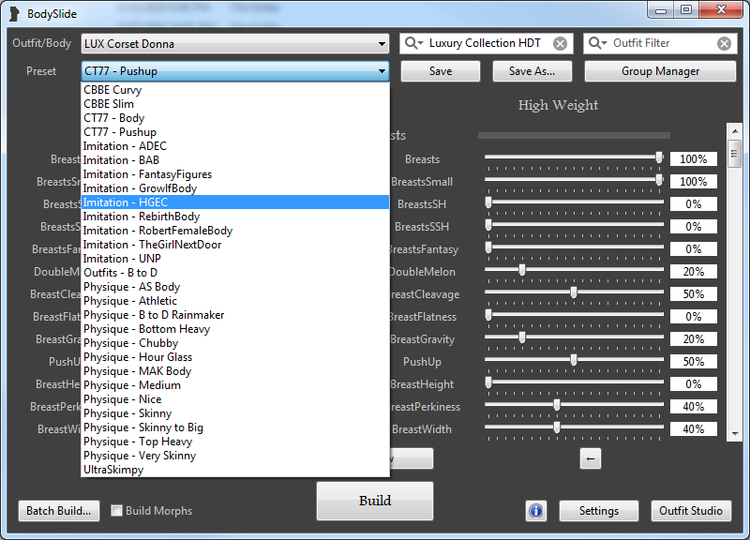Click the BreastWidth 40% value field
Image resolution: width=750 pixels, height=540 pixels.
(693, 429)
